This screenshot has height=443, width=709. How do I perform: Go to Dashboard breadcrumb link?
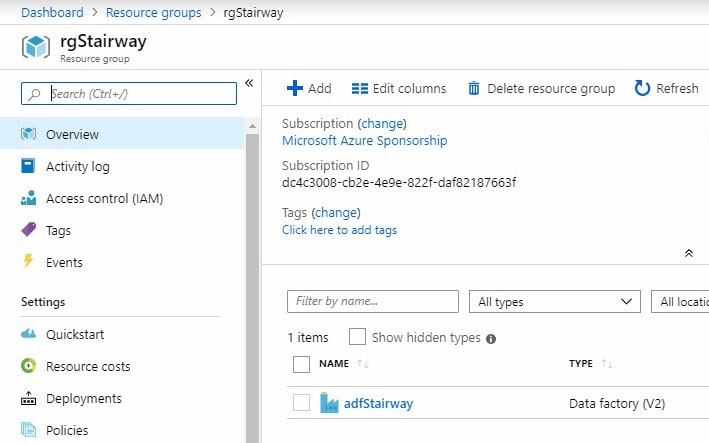pyautogui.click(x=52, y=12)
